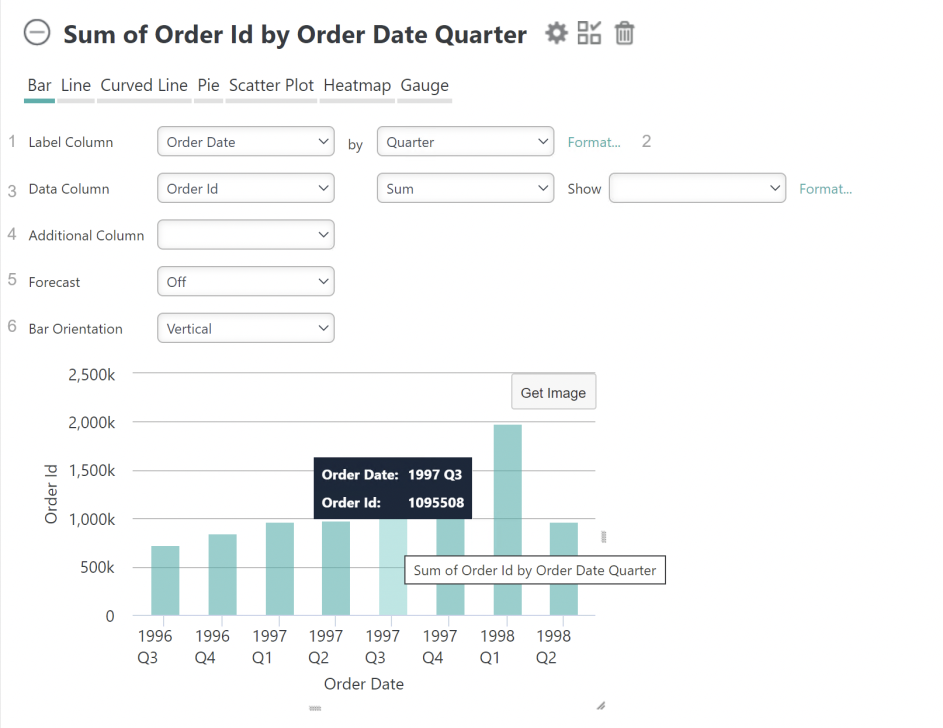Switch to the Pie chart tab
The width and height of the screenshot is (943, 728).
click(x=209, y=85)
